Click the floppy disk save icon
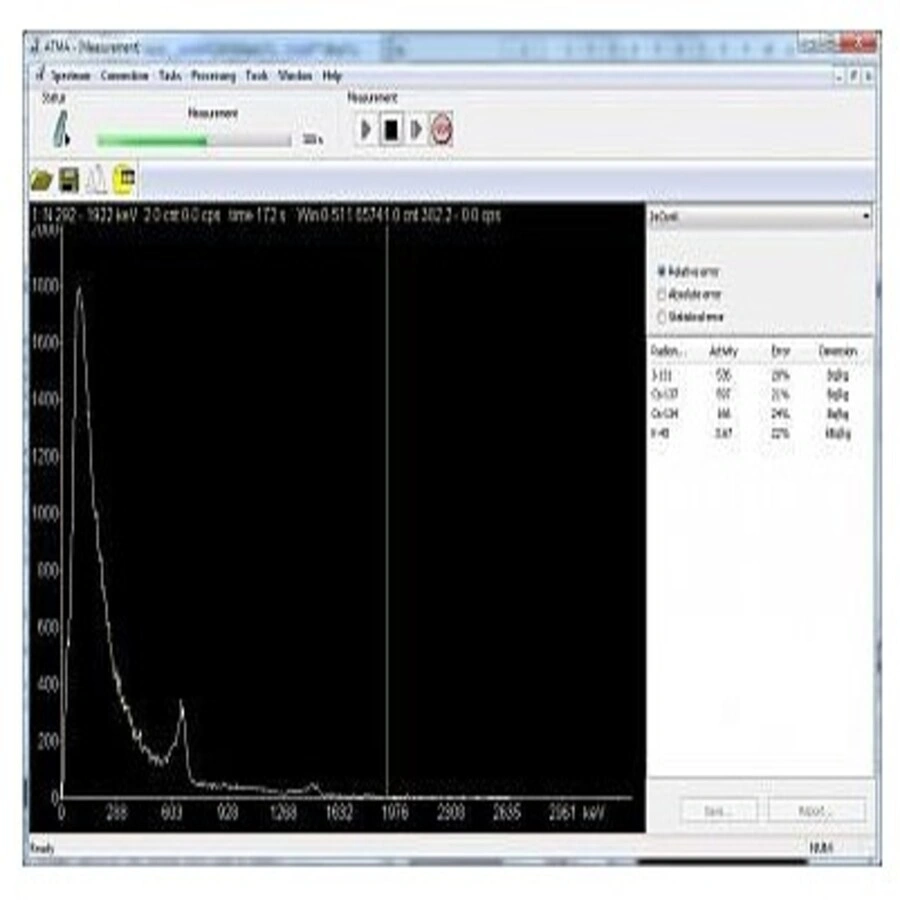Image resolution: width=900 pixels, height=900 pixels. point(69,179)
